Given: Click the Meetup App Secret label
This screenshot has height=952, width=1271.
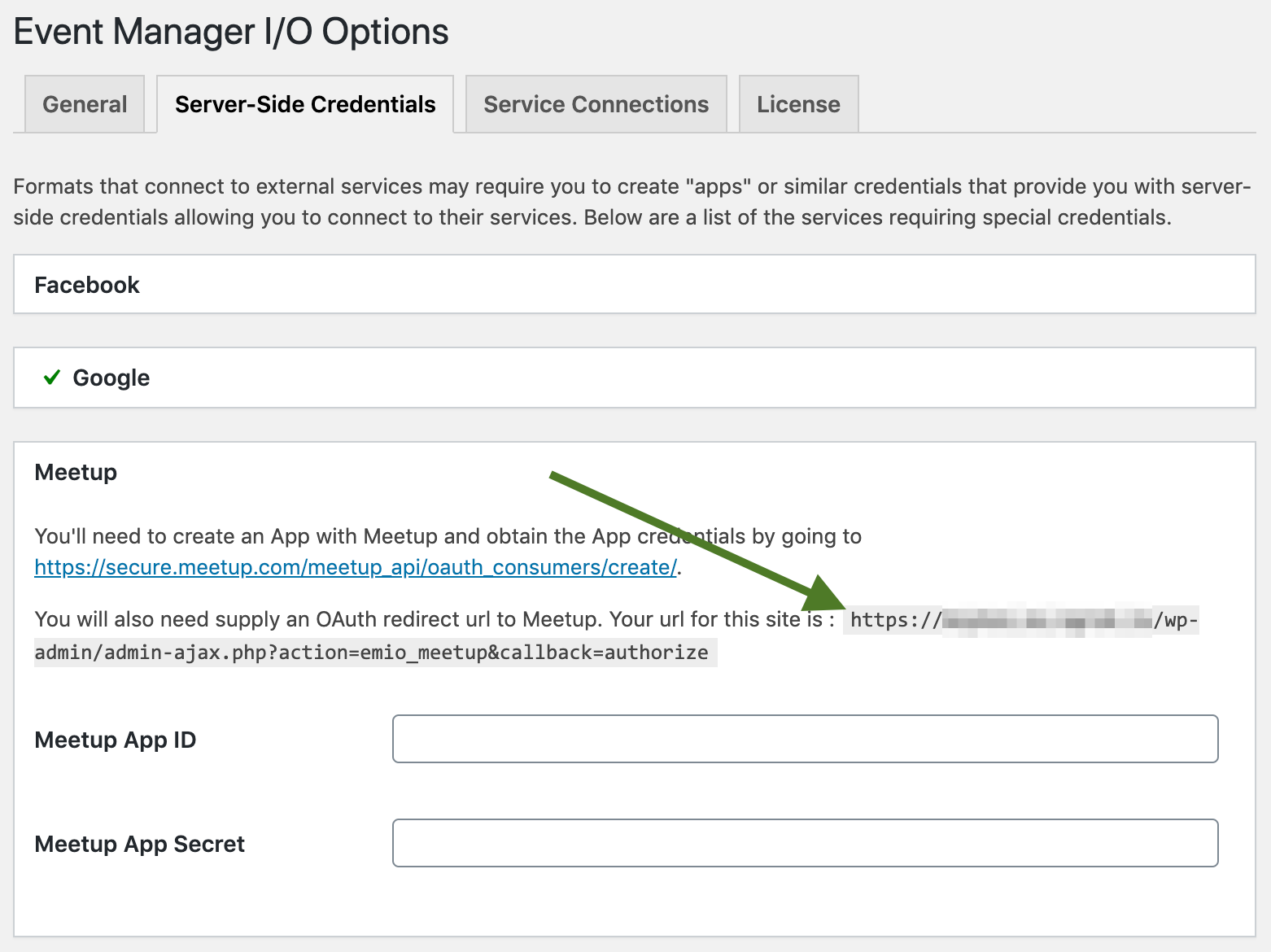Looking at the screenshot, I should (138, 844).
